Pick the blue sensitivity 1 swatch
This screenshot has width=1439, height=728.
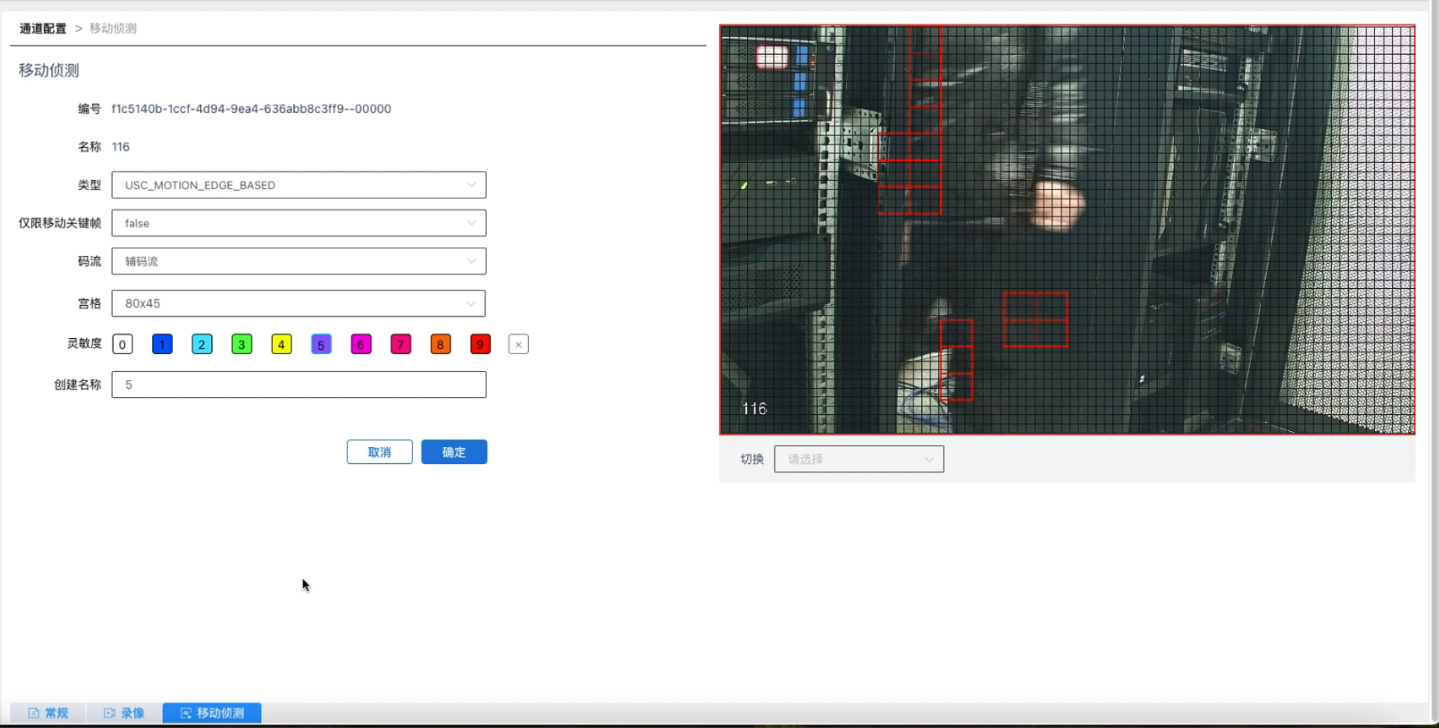click(162, 345)
